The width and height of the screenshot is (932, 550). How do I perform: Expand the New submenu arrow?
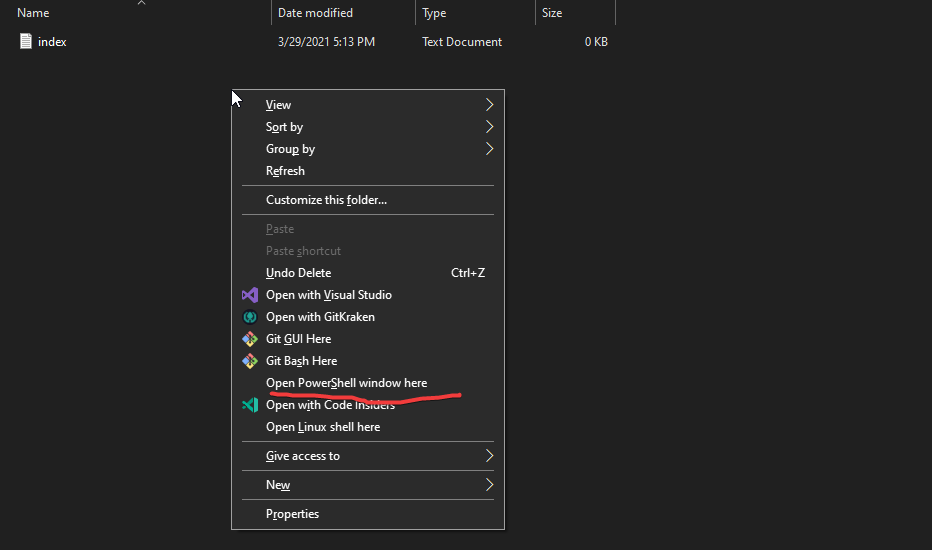[x=489, y=485]
